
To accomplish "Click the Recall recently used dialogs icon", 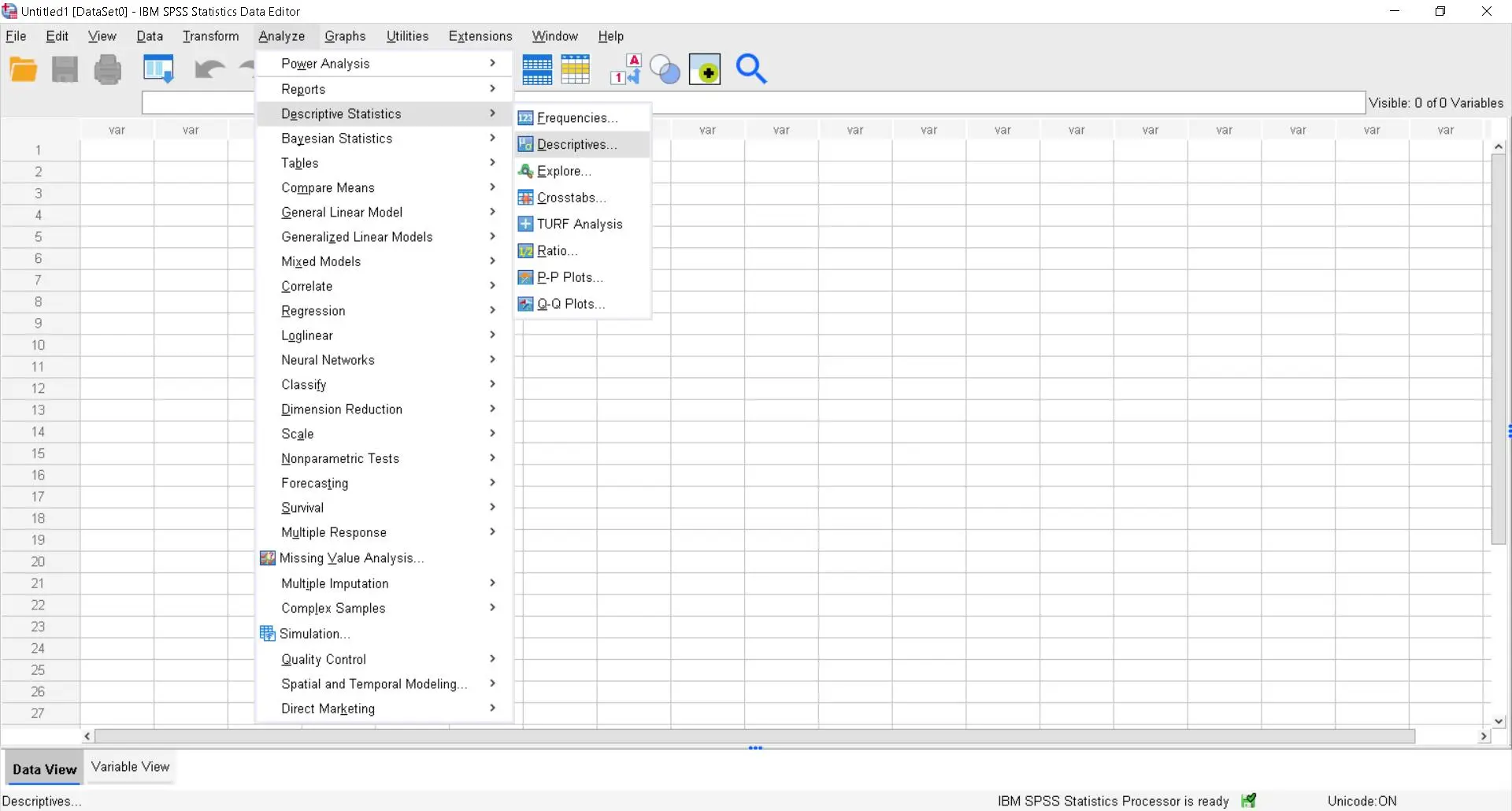I will pyautogui.click(x=158, y=70).
